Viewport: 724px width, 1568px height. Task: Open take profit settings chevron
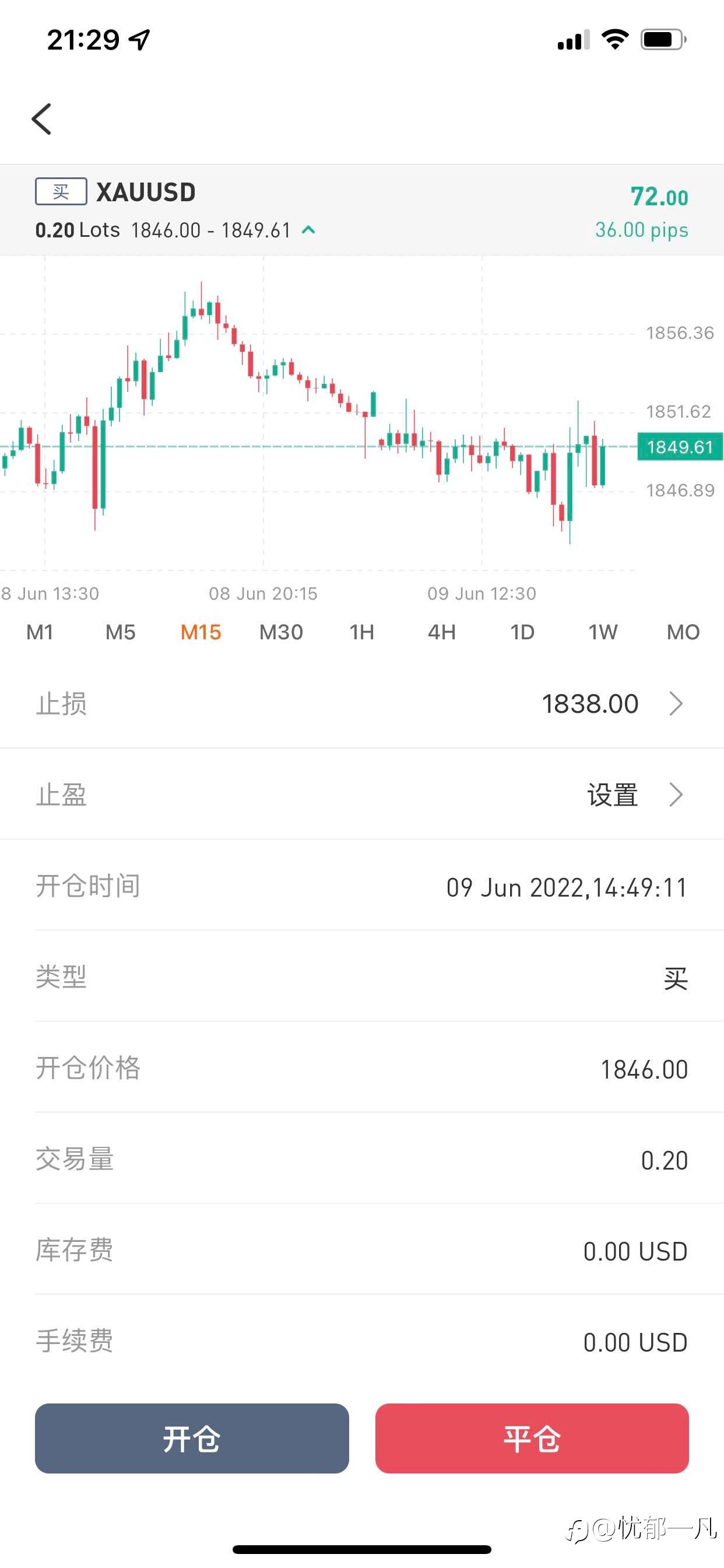pos(676,795)
